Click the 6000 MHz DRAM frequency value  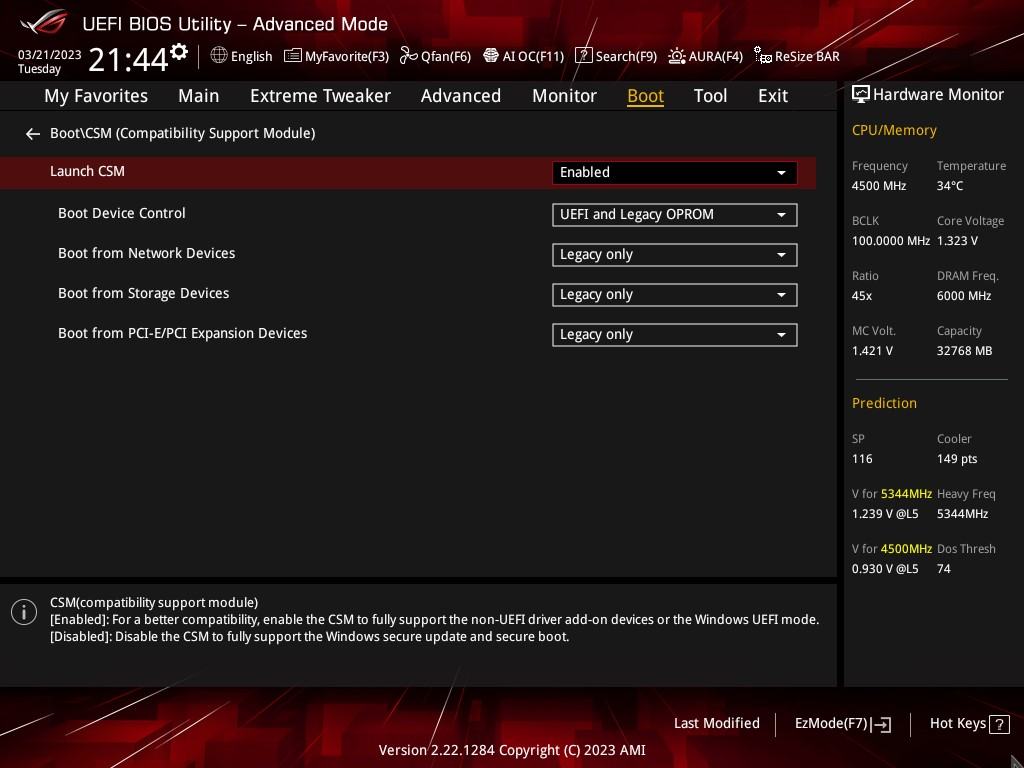pos(964,296)
